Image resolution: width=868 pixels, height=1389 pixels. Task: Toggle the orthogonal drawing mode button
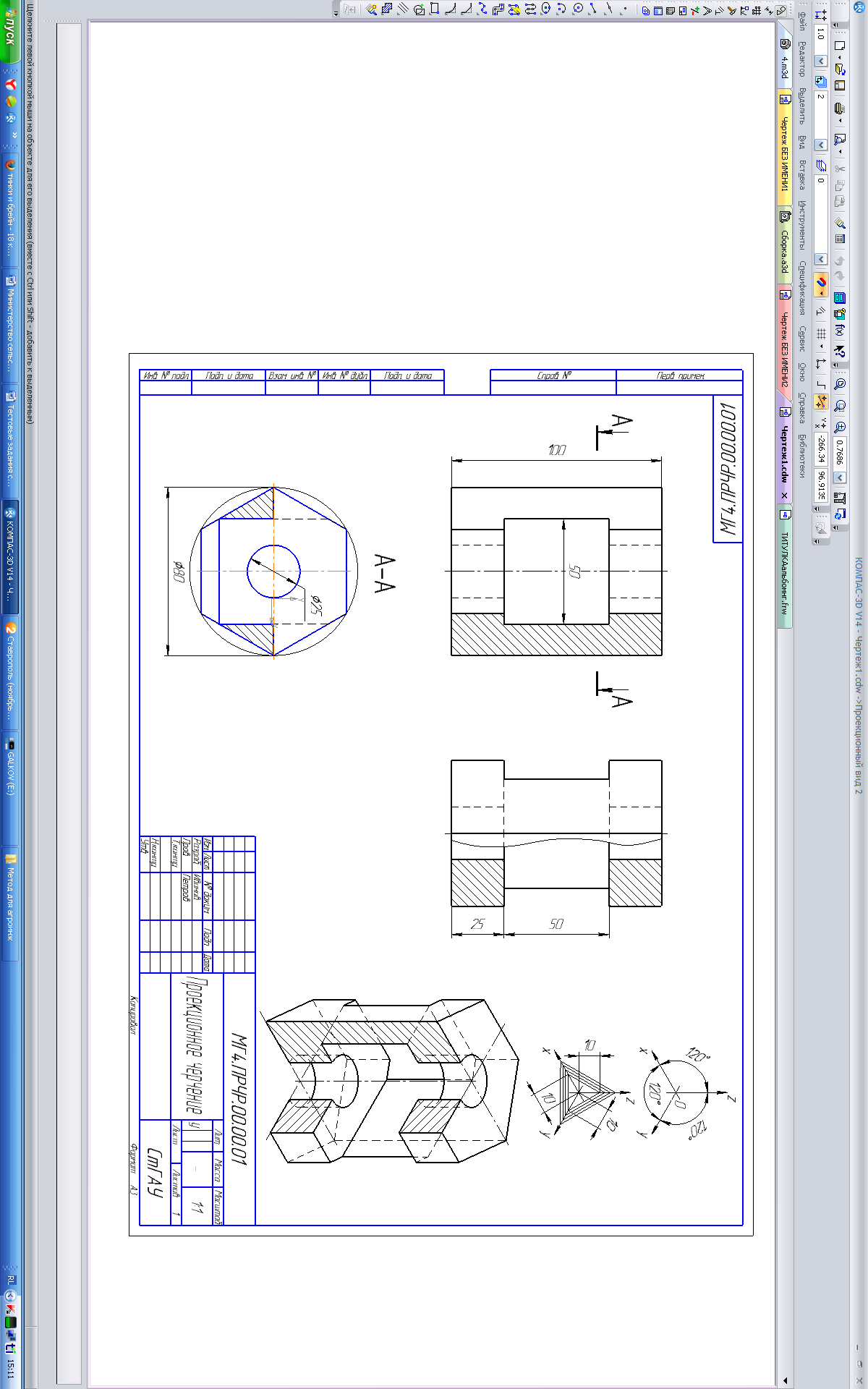pos(821,385)
